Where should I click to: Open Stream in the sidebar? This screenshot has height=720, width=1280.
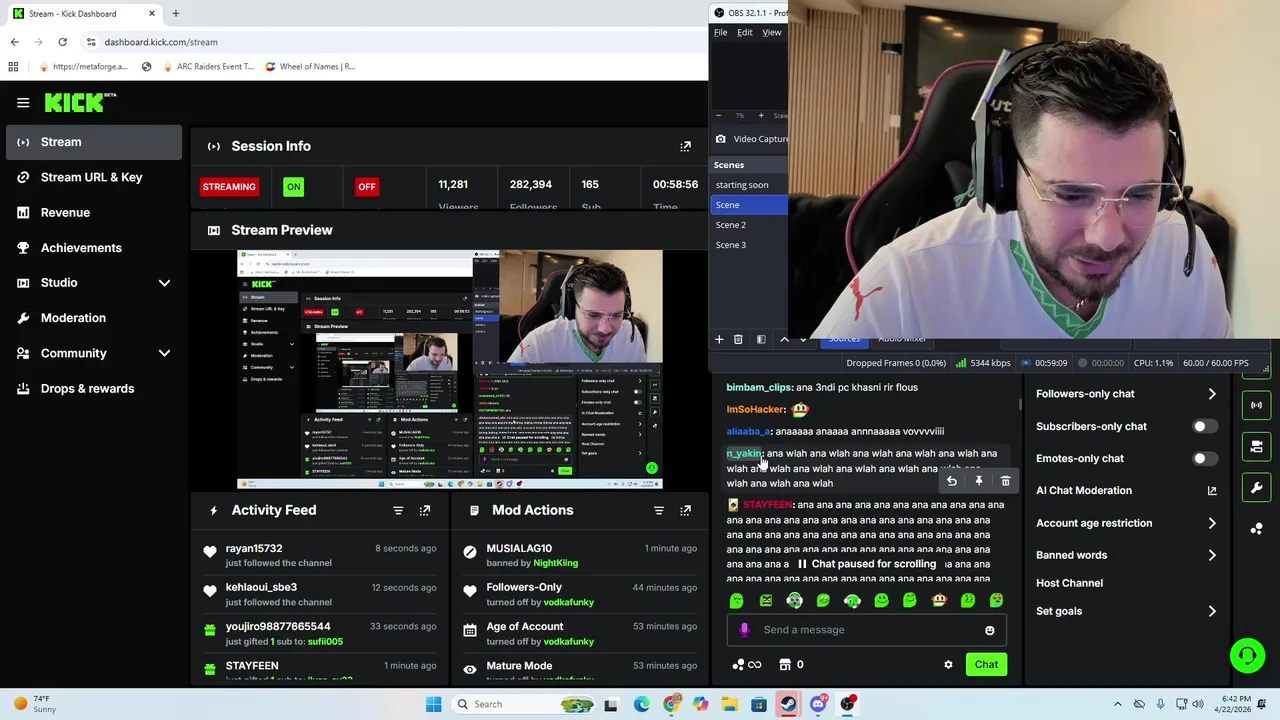94,142
